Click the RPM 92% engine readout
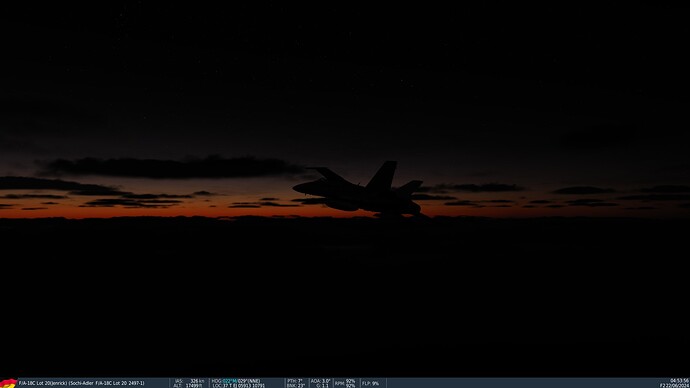 pos(345,383)
